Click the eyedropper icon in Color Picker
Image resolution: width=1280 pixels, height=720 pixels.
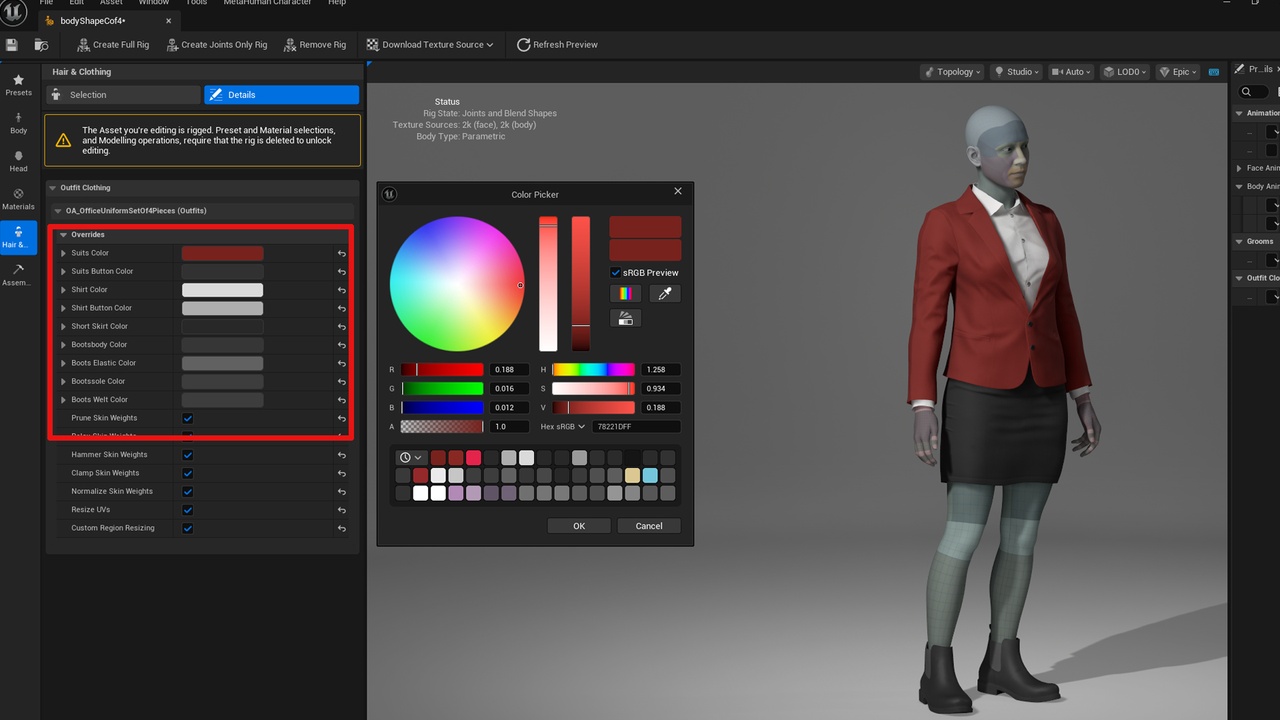pos(664,293)
